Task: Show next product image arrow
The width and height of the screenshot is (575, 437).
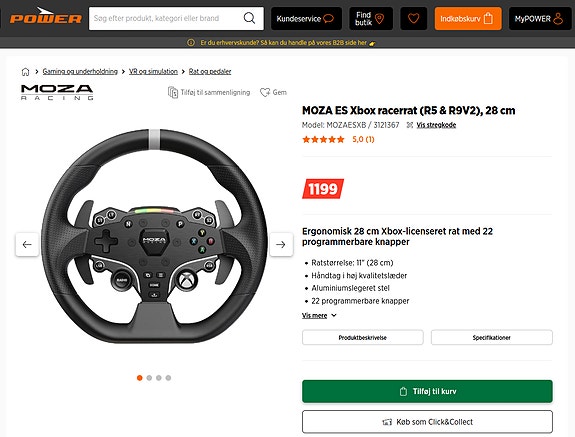Action: coord(281,245)
